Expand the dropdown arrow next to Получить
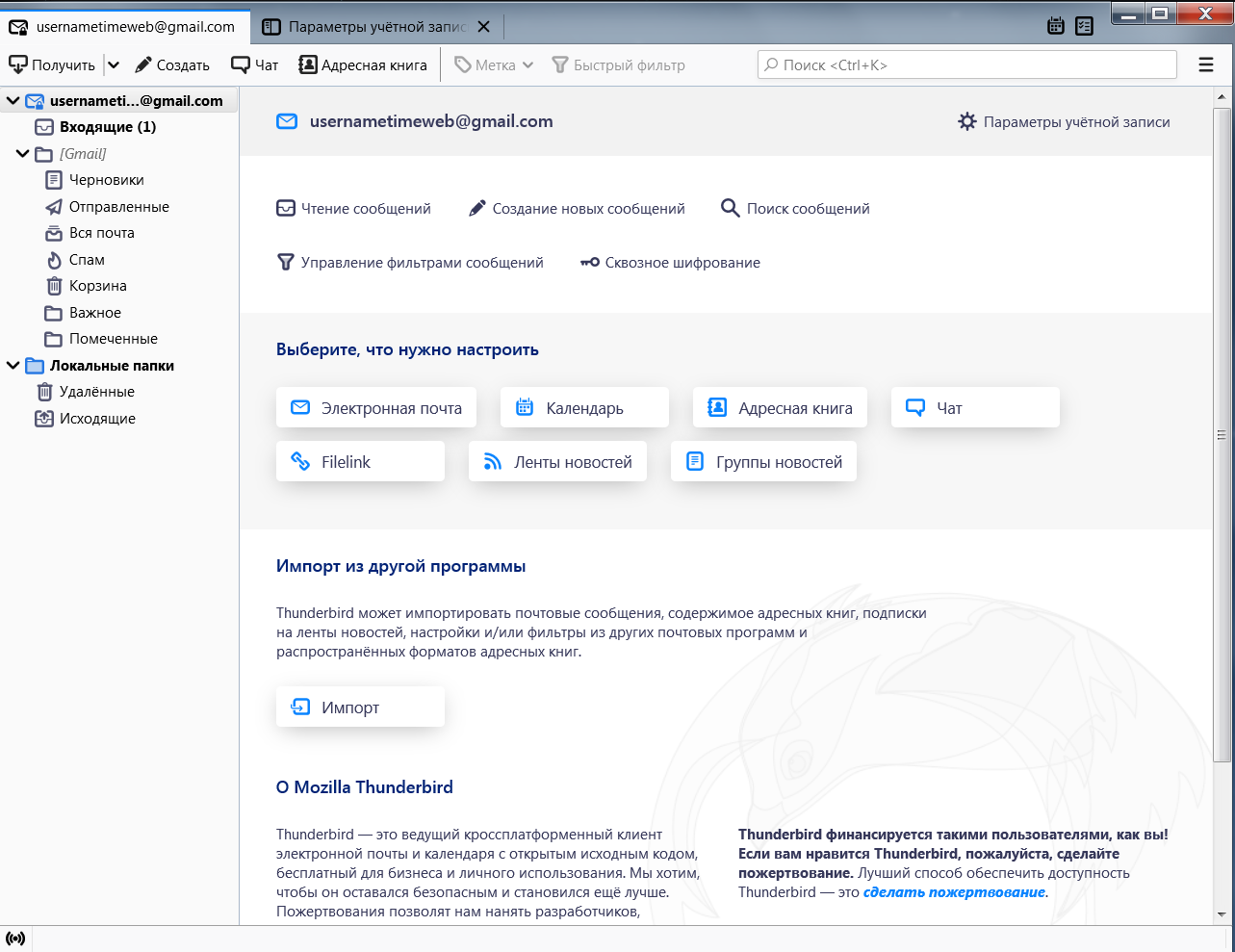1235x952 pixels. click(114, 64)
